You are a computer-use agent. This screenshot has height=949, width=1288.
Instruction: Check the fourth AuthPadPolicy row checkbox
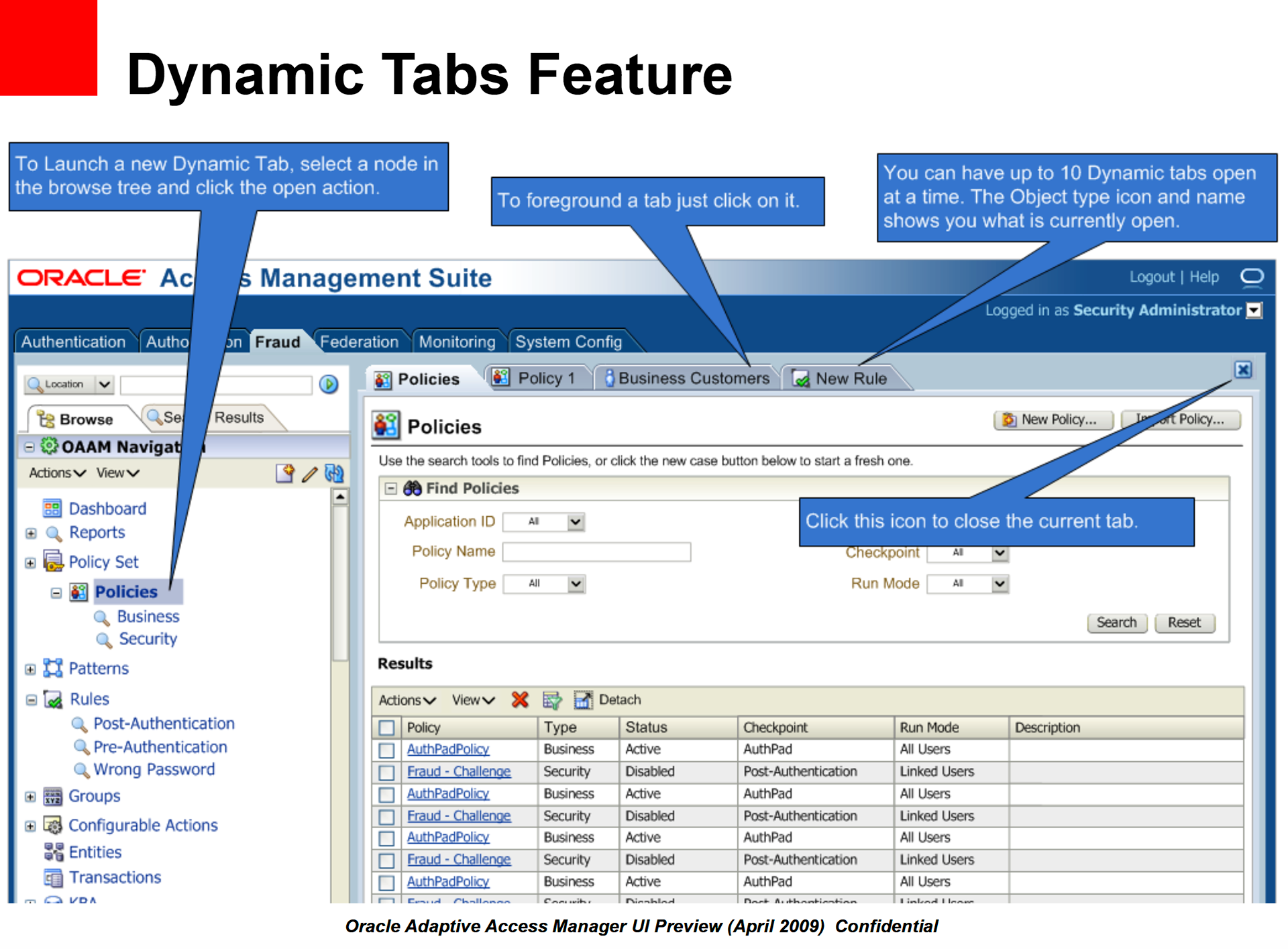[386, 883]
